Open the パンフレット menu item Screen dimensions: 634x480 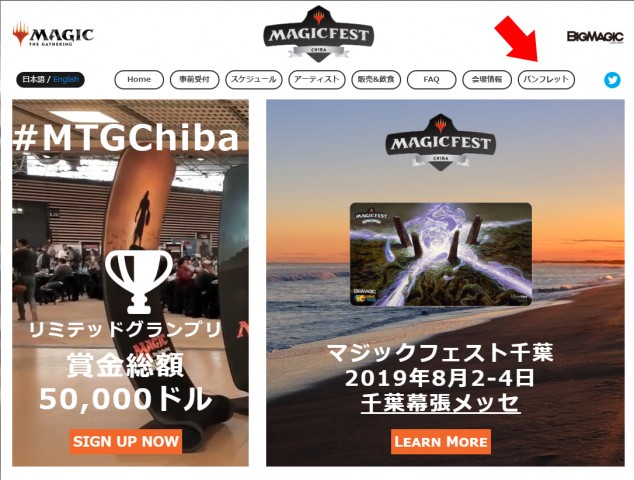tap(546, 80)
